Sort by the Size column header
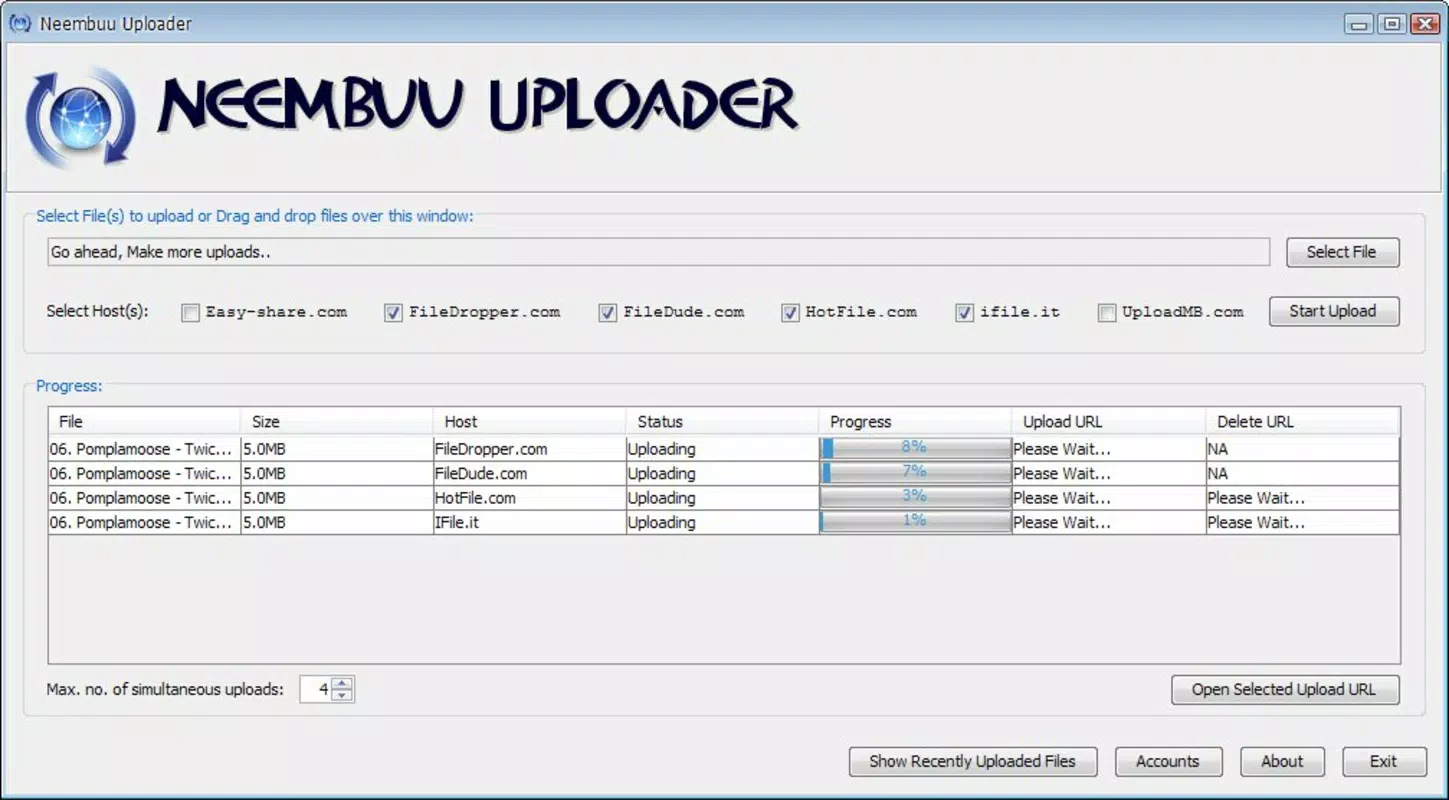Screen dimensions: 1449x800 337,421
